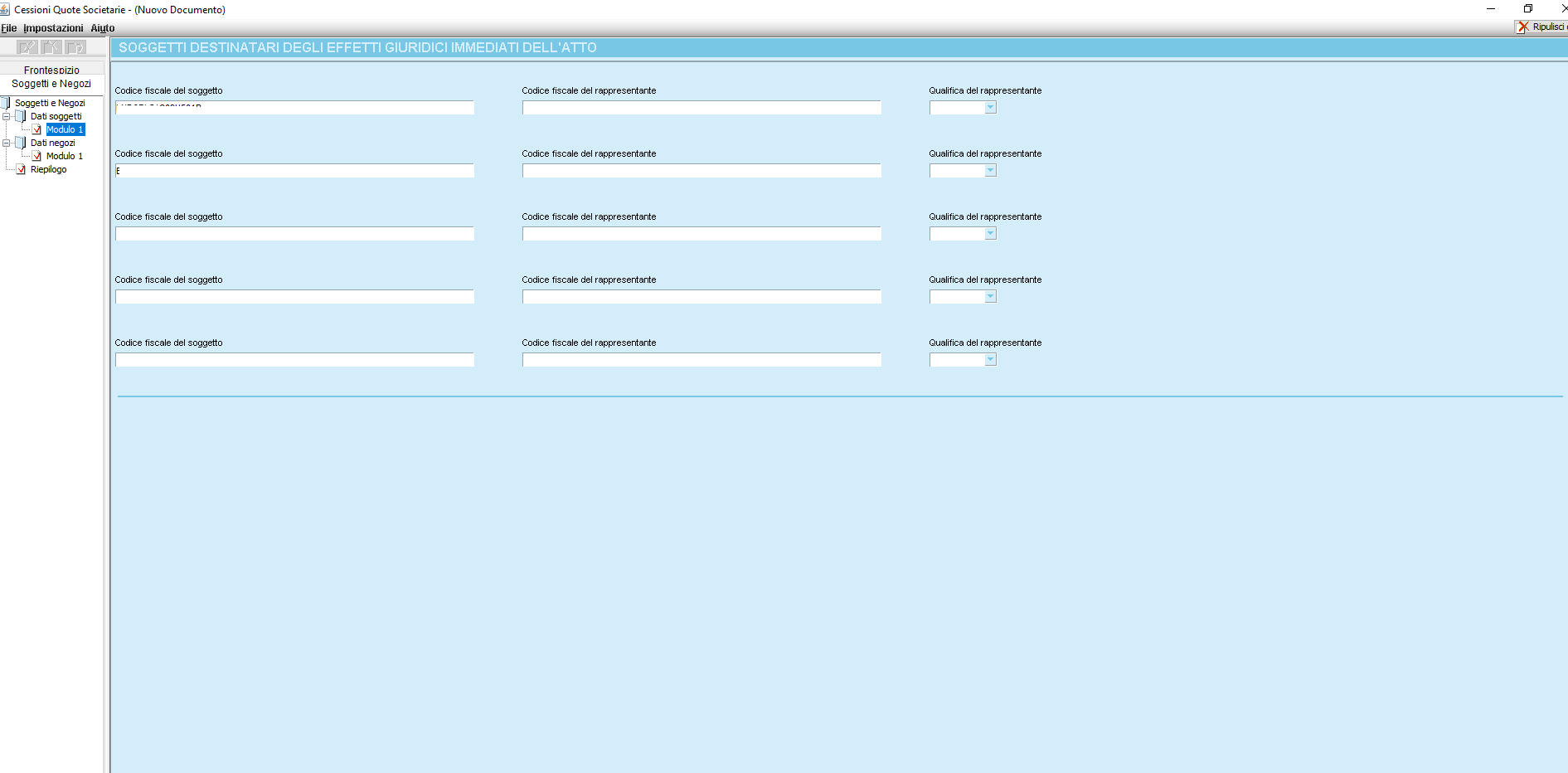This screenshot has height=773, width=1568.
Task: Click first row Codice fiscale del soggetto field
Action: (x=294, y=108)
